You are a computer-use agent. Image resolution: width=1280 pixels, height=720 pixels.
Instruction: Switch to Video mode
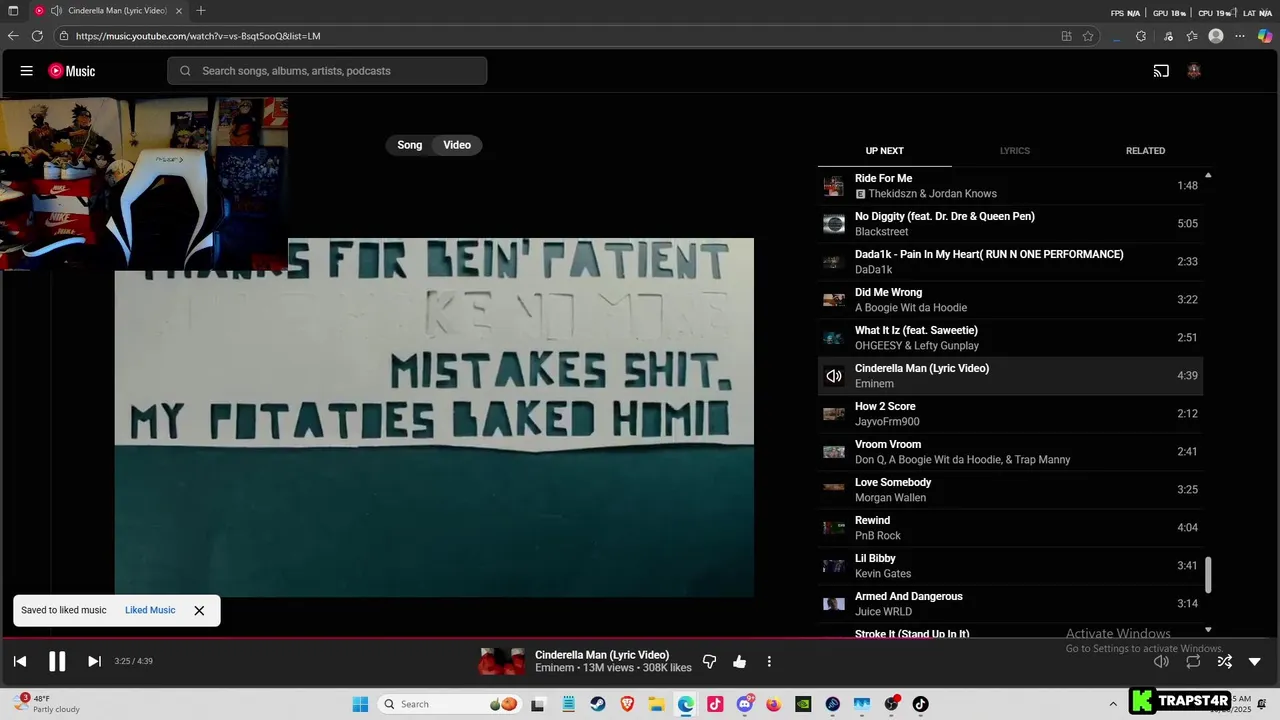tap(457, 145)
